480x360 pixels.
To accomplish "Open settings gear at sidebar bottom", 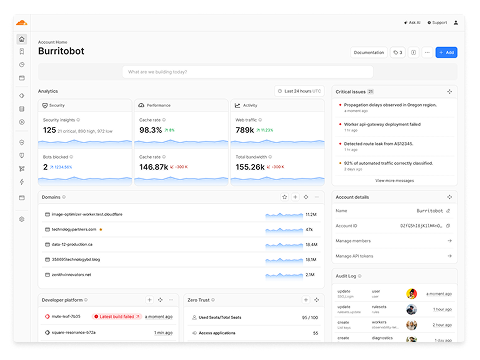I will [22, 219].
